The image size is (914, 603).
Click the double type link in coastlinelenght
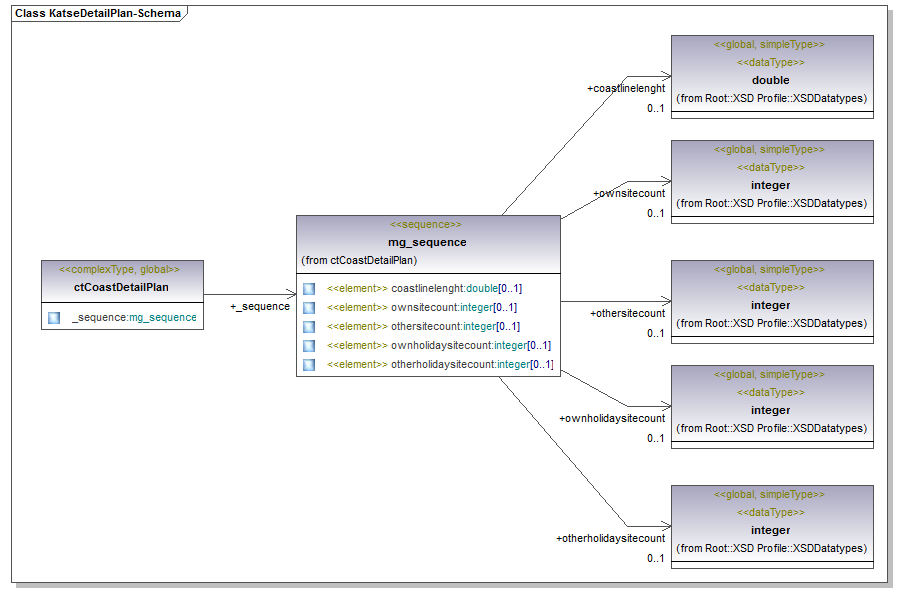tap(481, 289)
